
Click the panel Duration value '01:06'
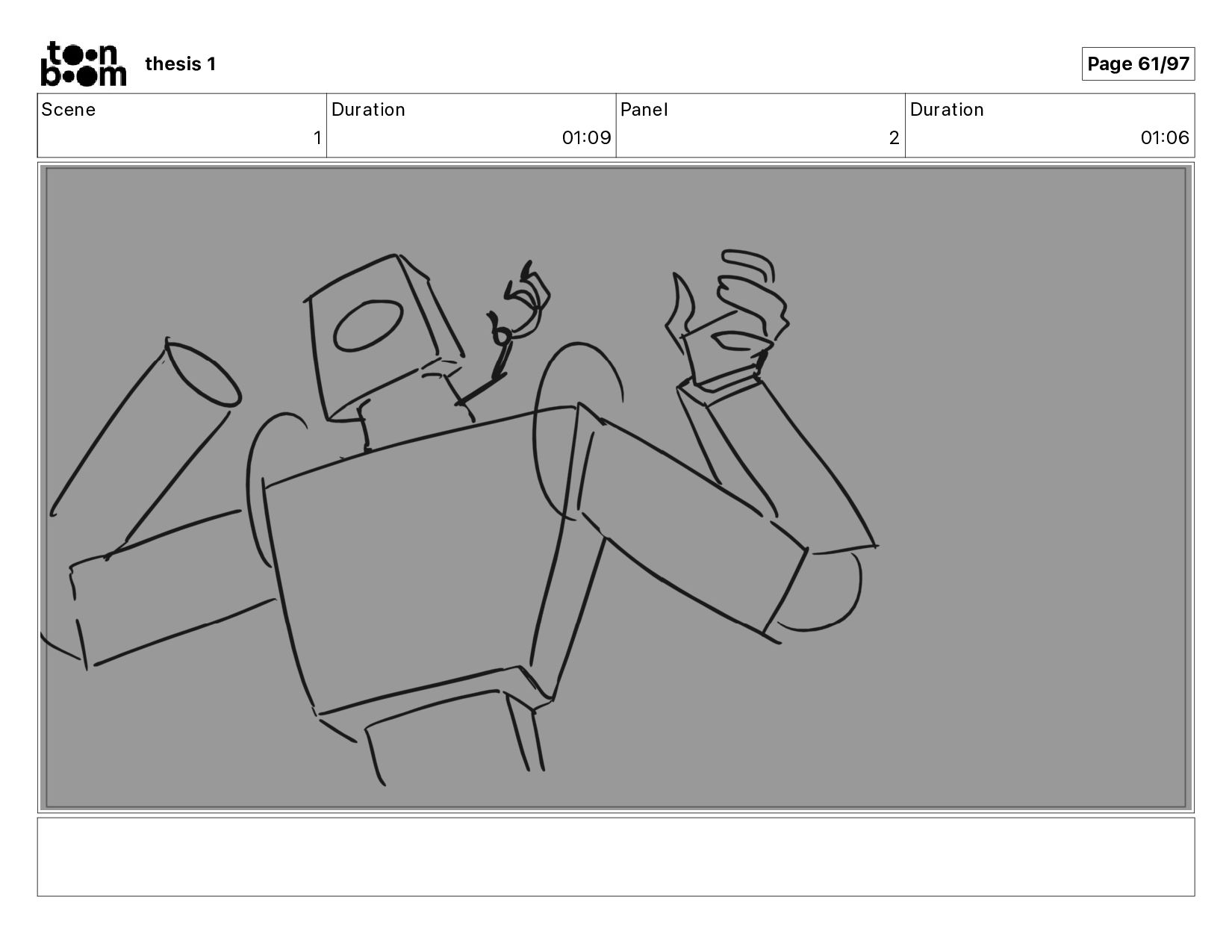[x=1165, y=138]
